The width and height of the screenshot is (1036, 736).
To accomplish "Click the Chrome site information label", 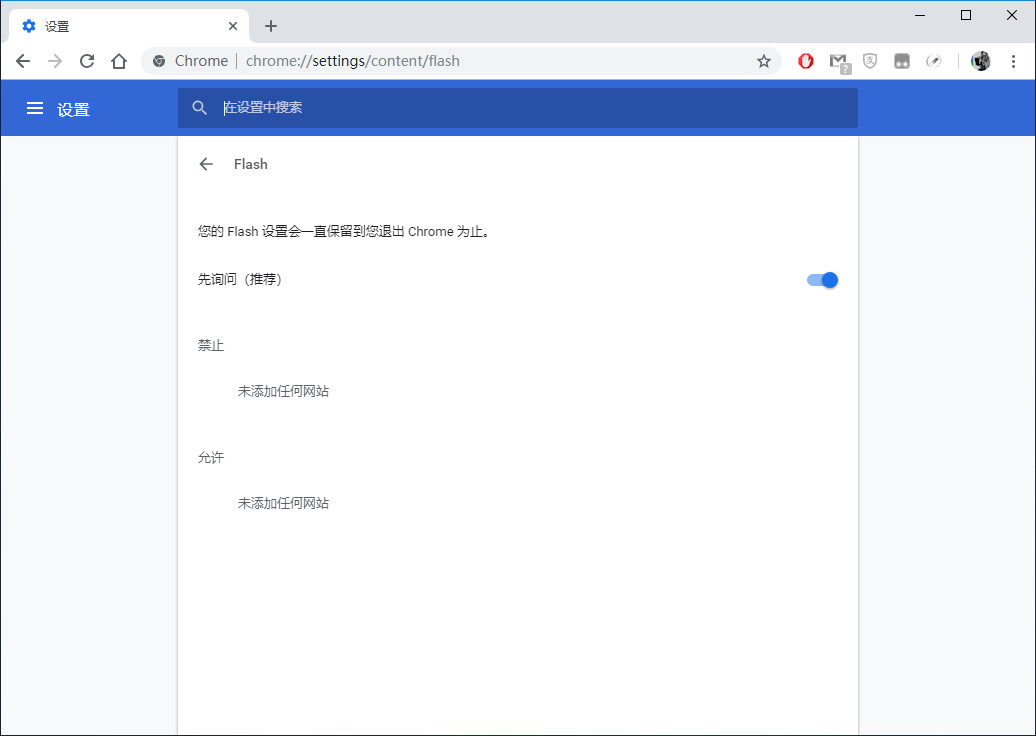I will [196, 61].
